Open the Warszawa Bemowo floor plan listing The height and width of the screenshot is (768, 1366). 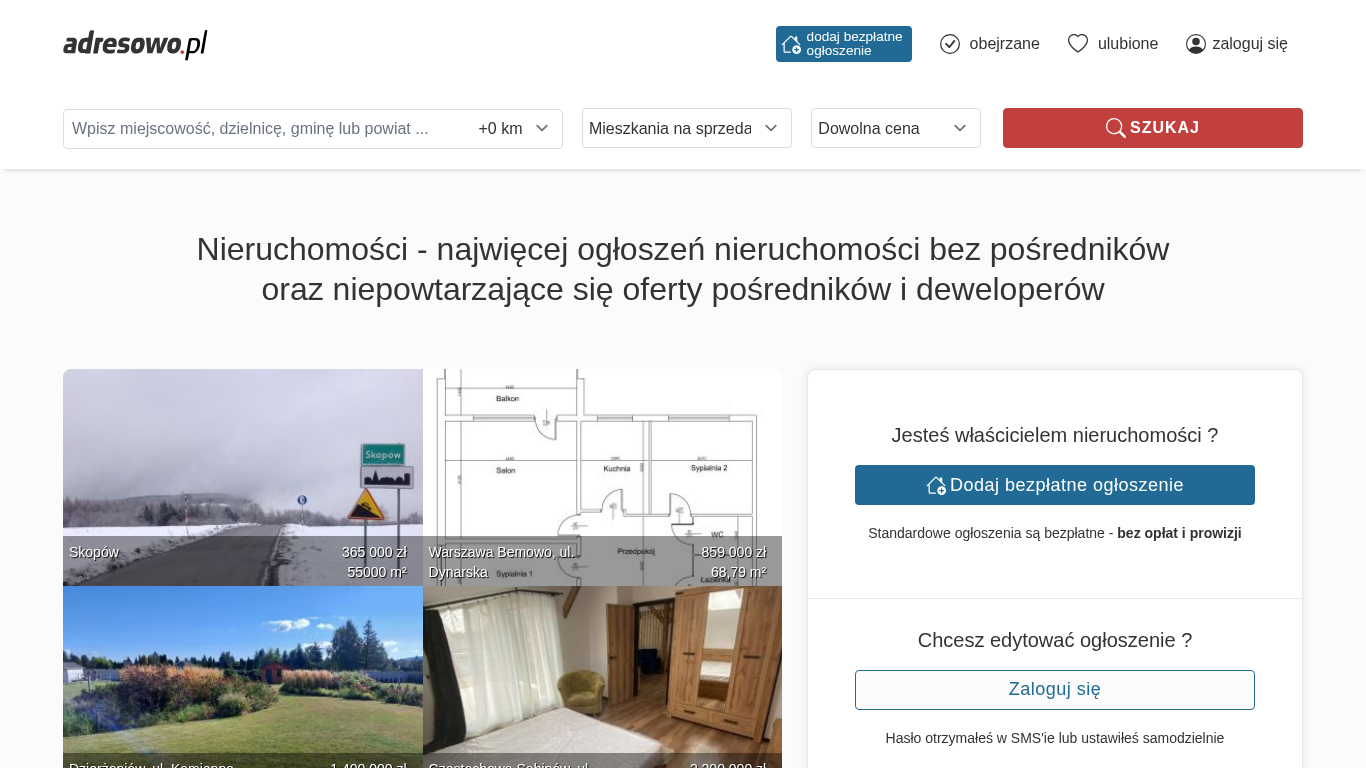click(x=602, y=470)
